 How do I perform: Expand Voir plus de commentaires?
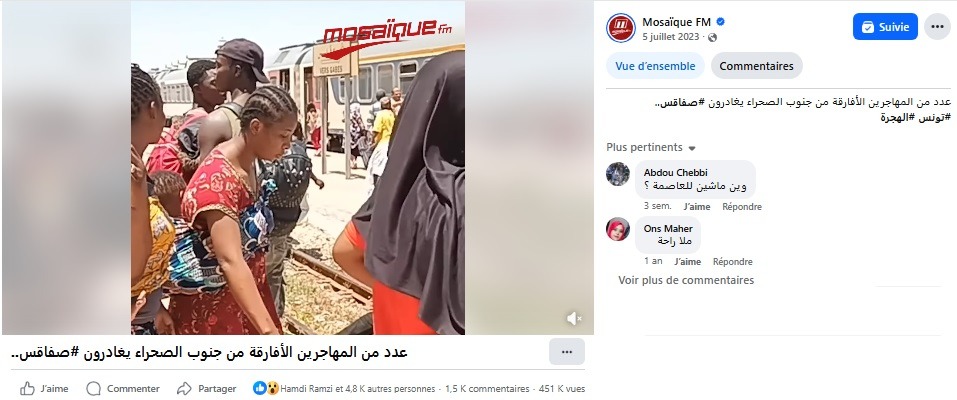tap(686, 280)
